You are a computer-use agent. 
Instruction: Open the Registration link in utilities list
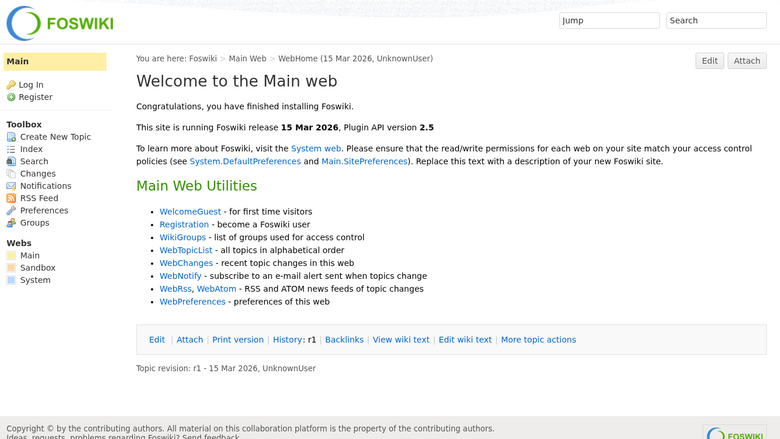pos(184,225)
